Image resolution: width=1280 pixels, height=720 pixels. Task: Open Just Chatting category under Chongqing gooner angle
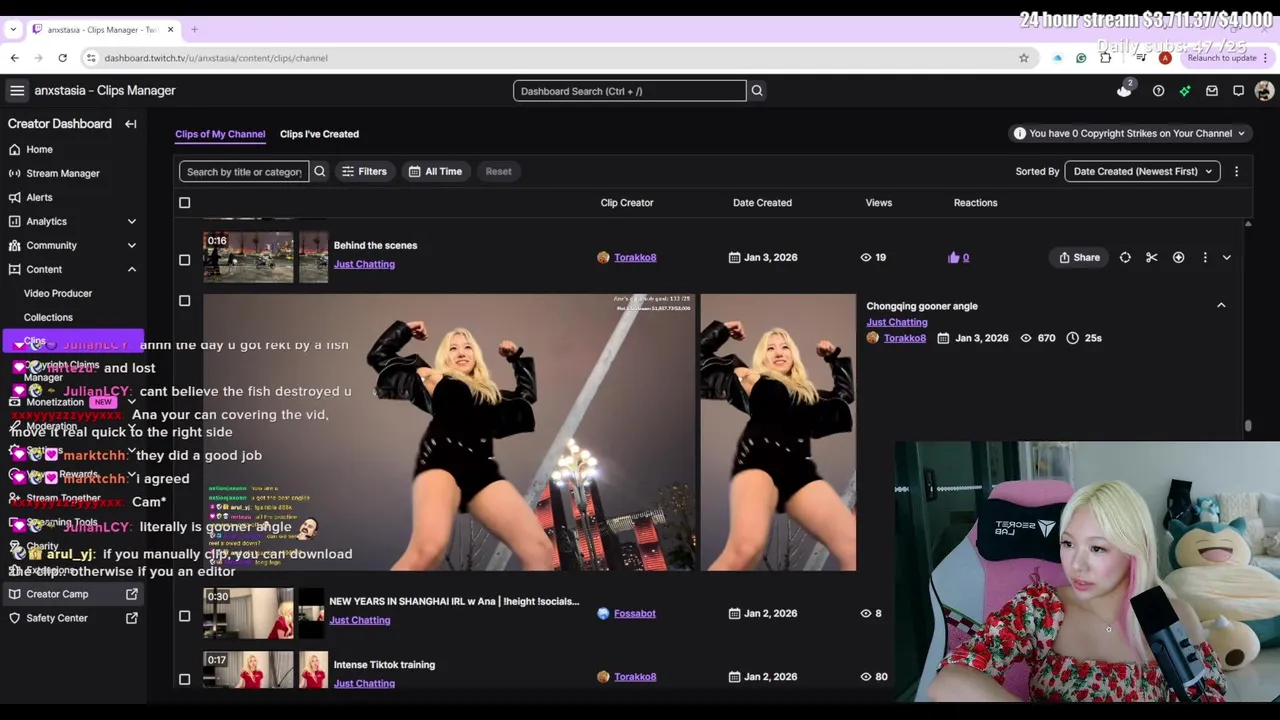[x=897, y=322]
